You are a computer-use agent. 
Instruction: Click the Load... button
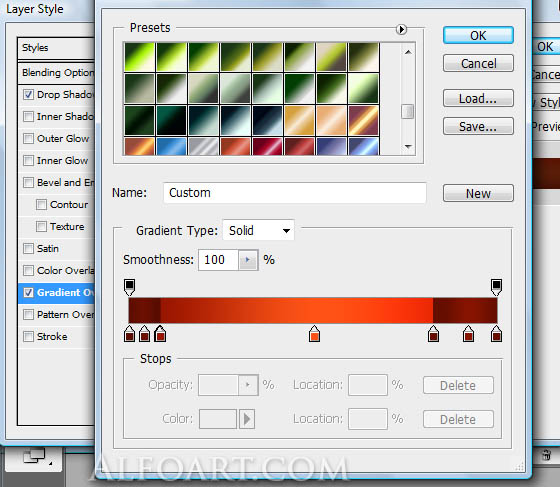(478, 99)
